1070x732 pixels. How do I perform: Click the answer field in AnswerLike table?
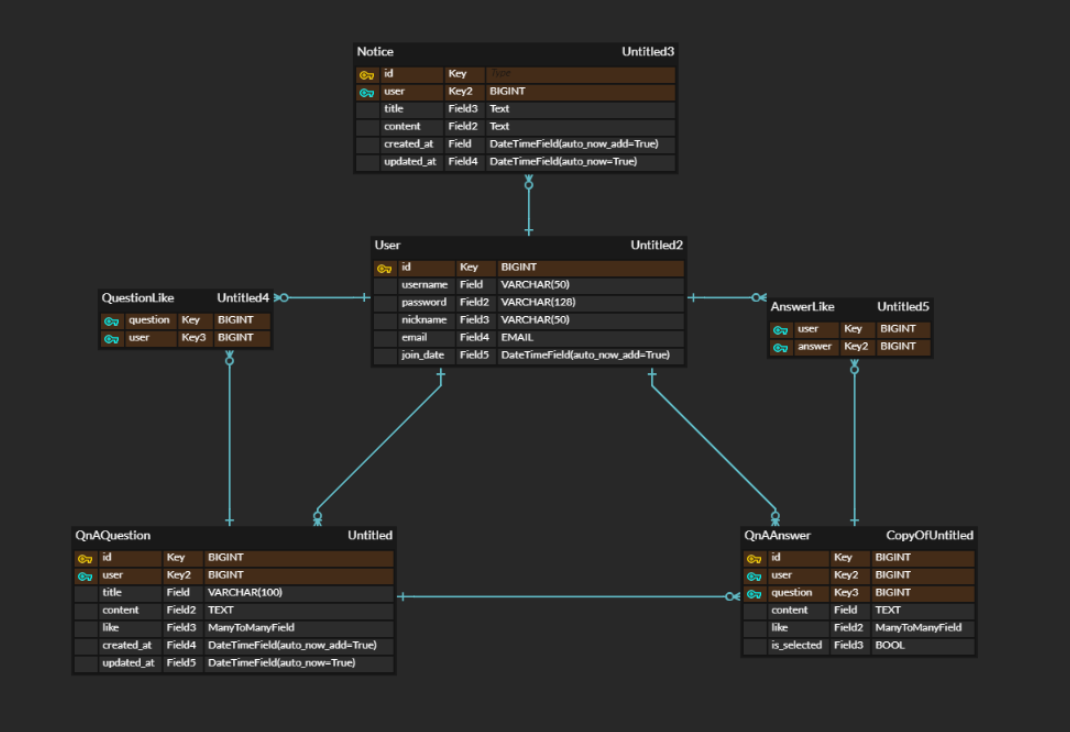(815, 347)
